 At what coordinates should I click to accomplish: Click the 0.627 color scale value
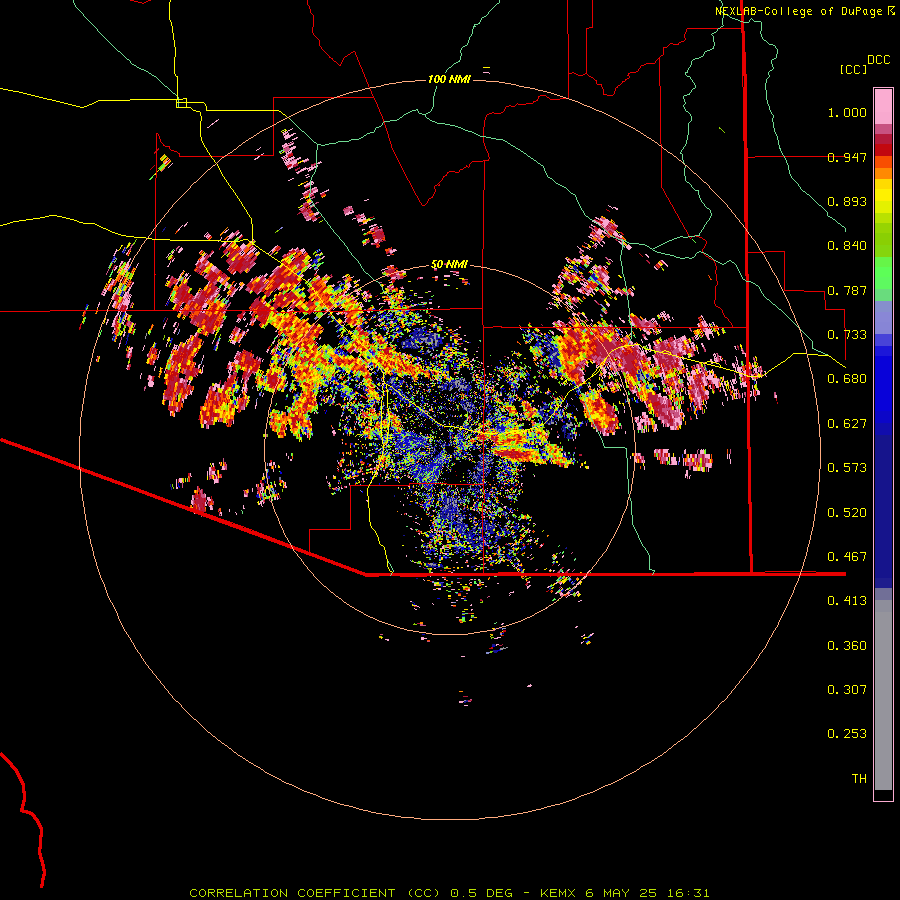click(847, 424)
